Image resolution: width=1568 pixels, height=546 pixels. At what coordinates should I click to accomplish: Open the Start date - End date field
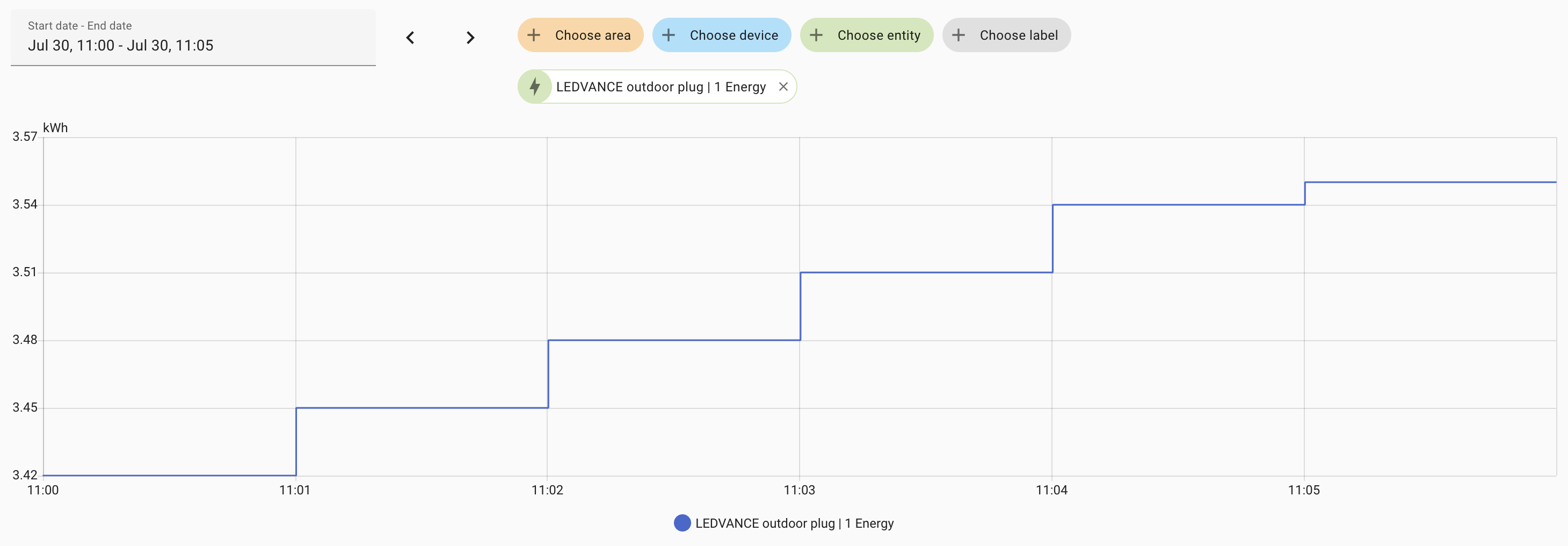point(193,38)
